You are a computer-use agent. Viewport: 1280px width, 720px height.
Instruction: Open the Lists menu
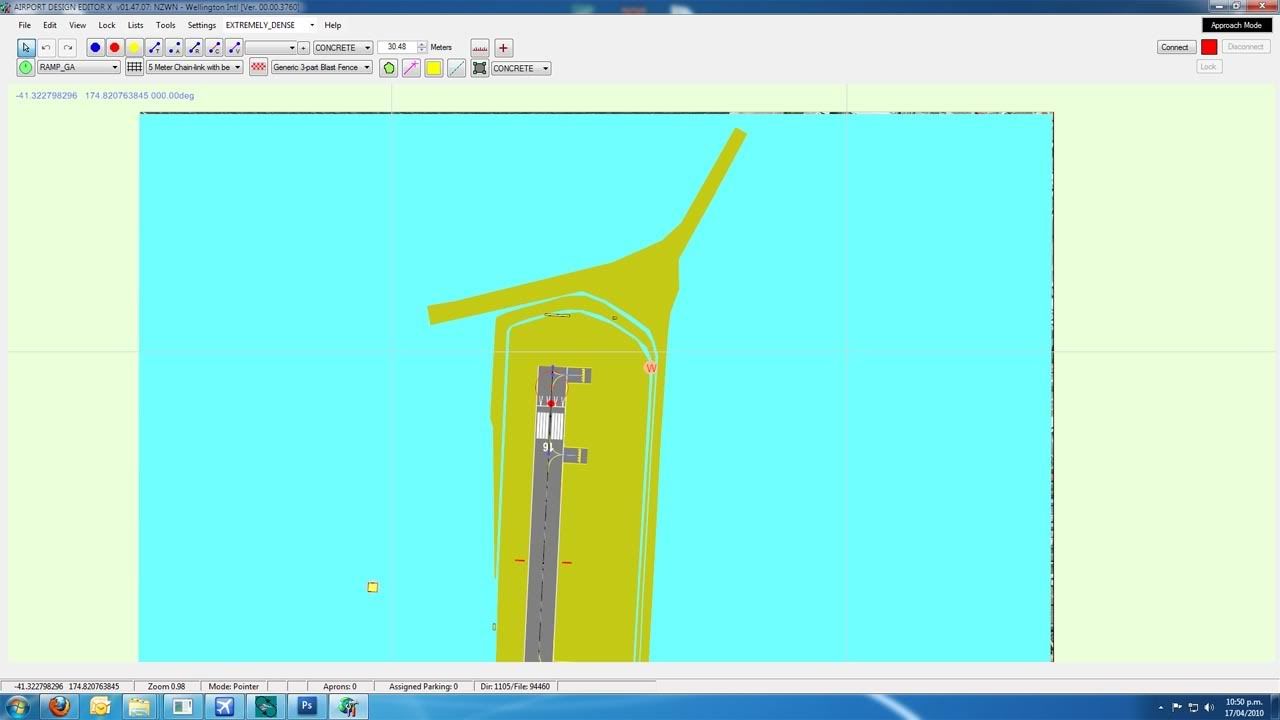tap(135, 25)
